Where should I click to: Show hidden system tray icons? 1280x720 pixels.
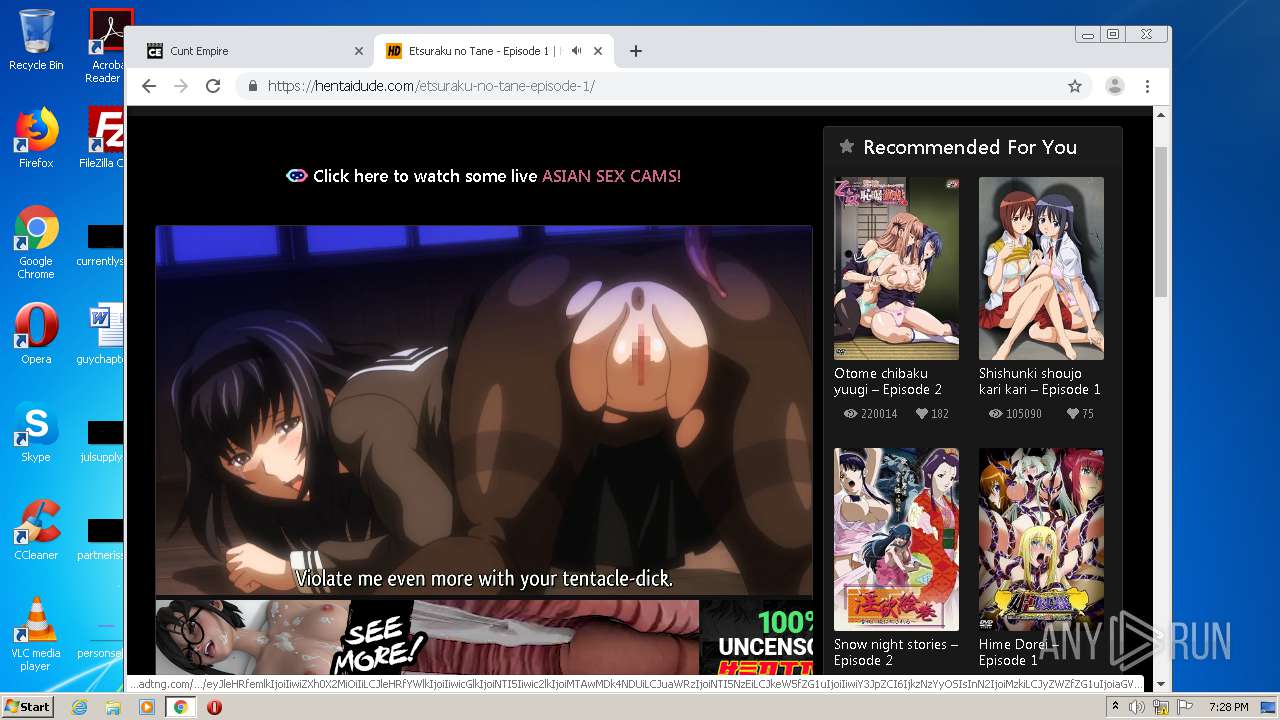click(x=1115, y=707)
